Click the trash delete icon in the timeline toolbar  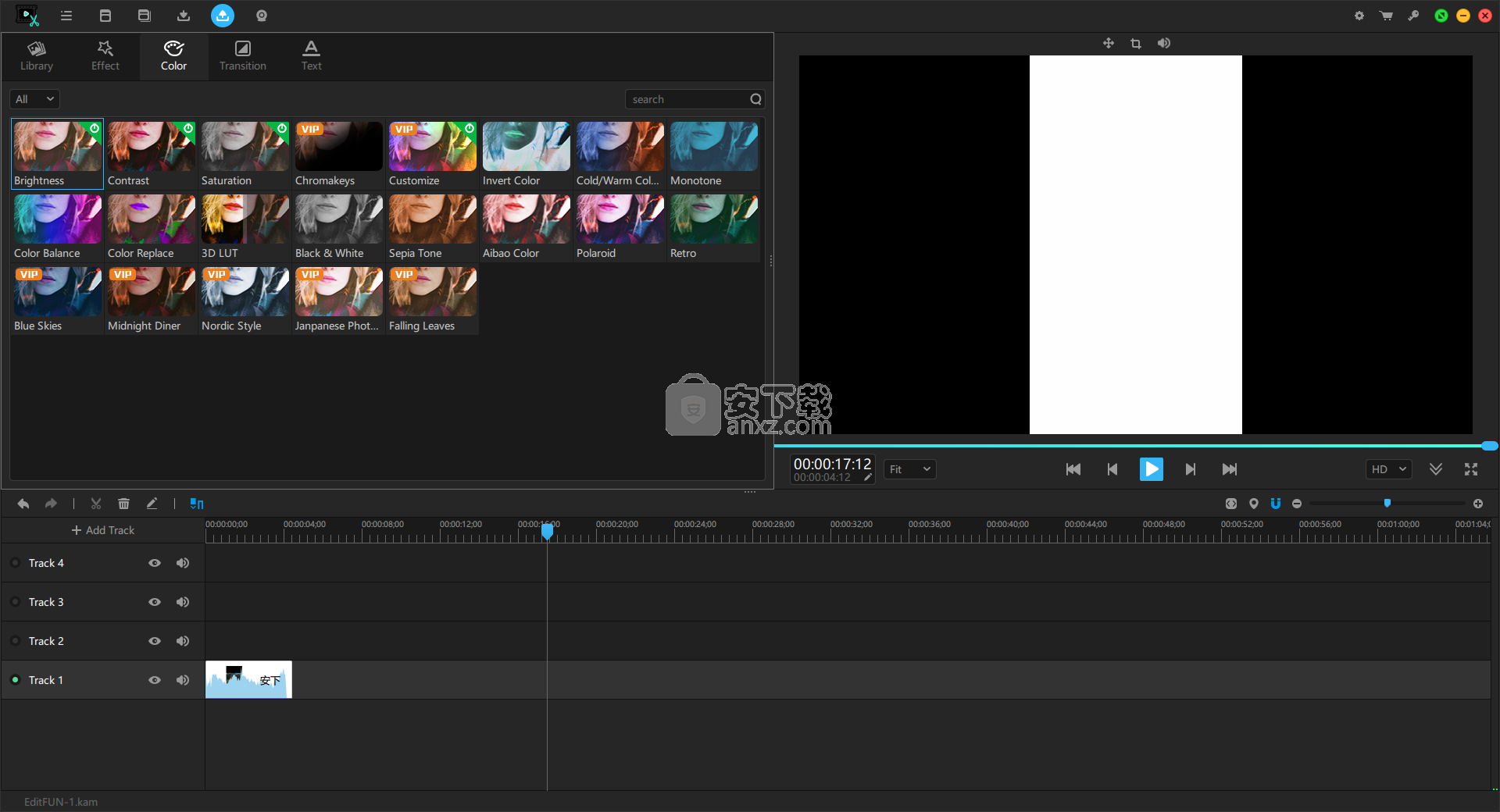coord(123,504)
